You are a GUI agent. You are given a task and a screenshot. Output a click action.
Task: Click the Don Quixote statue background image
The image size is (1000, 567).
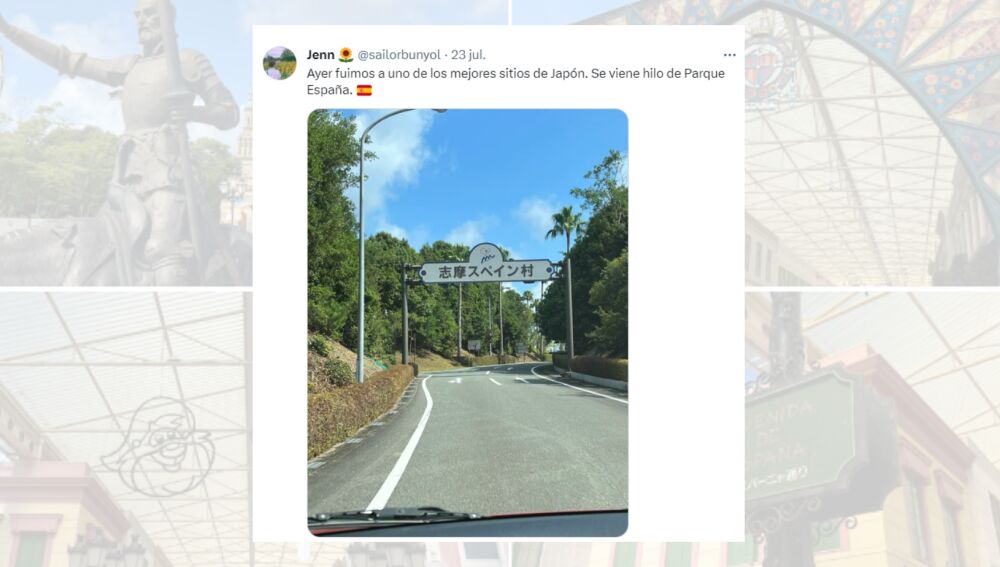[x=126, y=142]
